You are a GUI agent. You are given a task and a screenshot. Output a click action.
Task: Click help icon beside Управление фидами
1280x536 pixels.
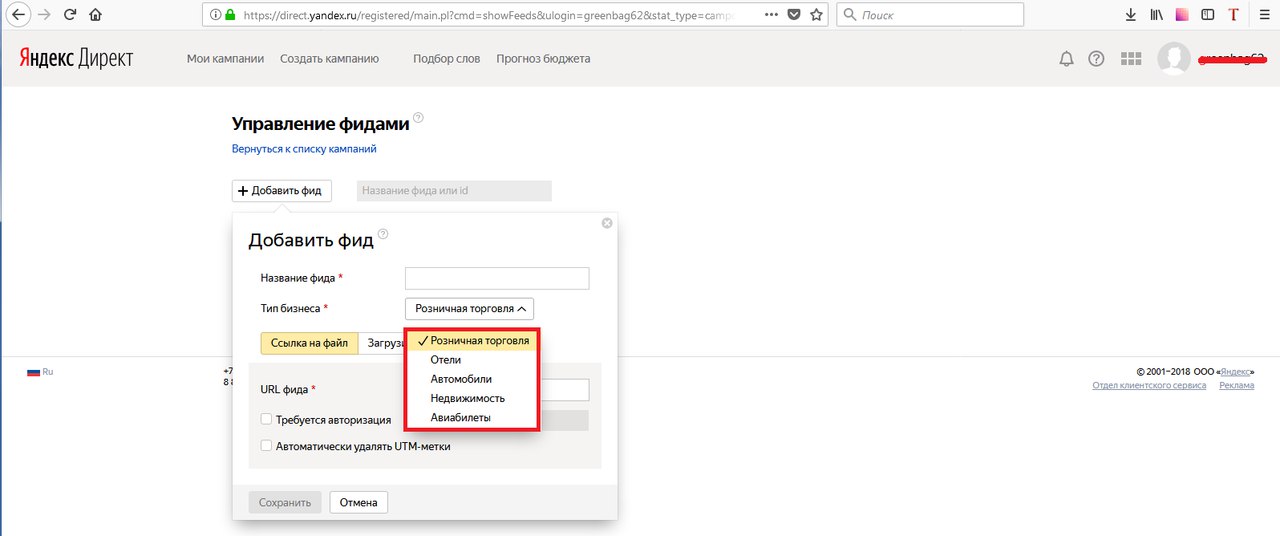coord(418,117)
